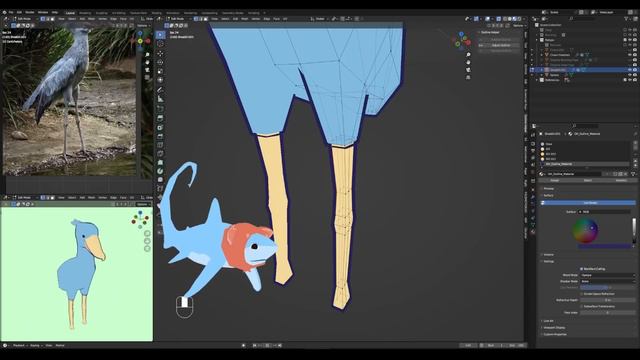The width and height of the screenshot is (640, 360).
Task: Collapse the Reference collection in outliner
Action: click(x=537, y=80)
